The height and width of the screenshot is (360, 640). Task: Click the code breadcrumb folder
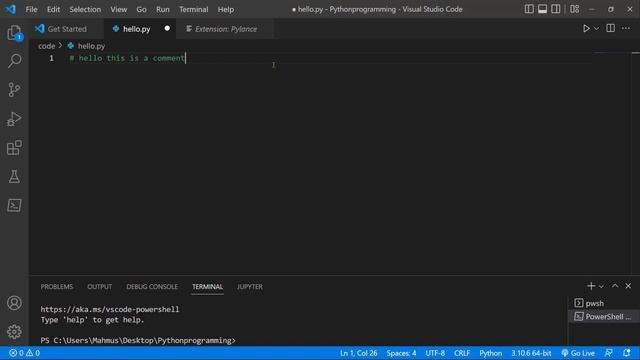coord(47,46)
